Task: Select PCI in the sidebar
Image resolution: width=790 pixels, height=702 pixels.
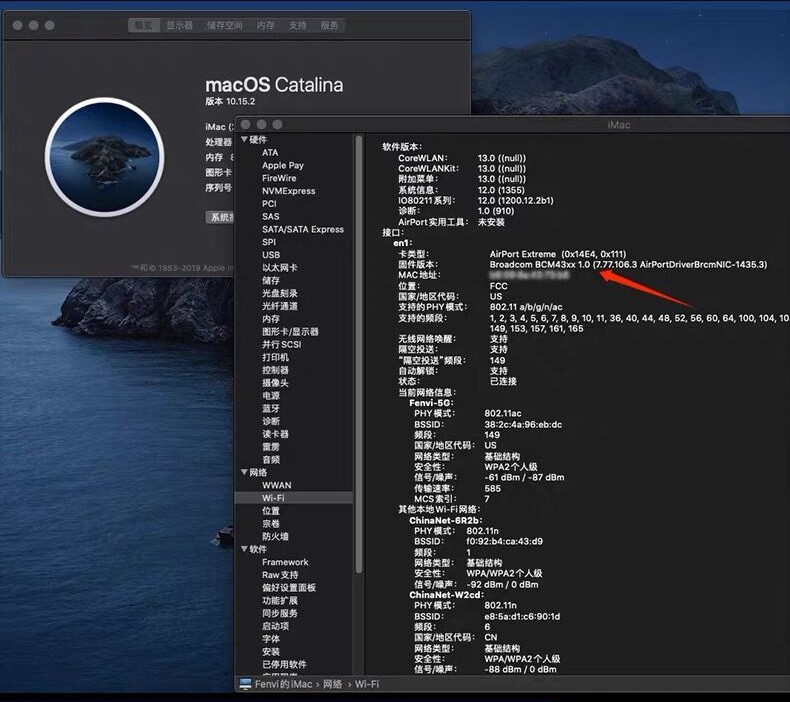Action: pos(269,204)
